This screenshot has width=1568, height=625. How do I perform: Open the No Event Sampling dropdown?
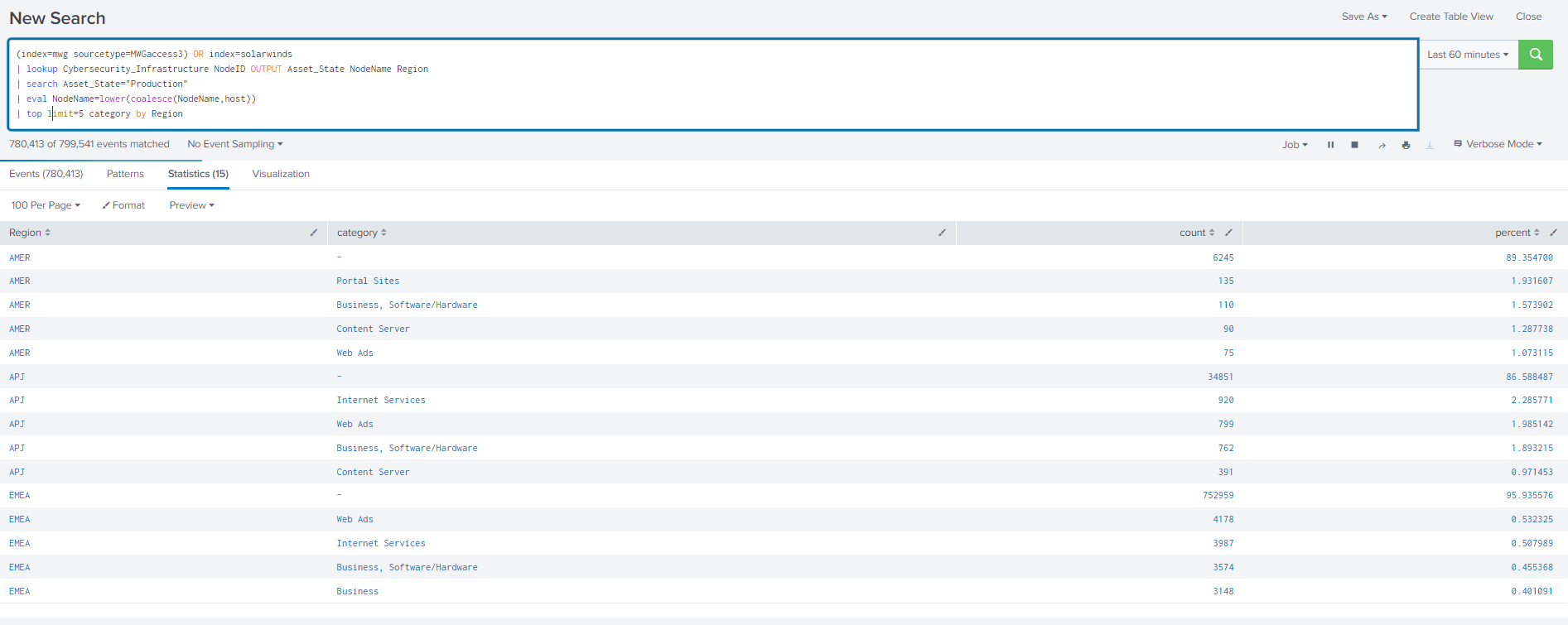point(234,144)
